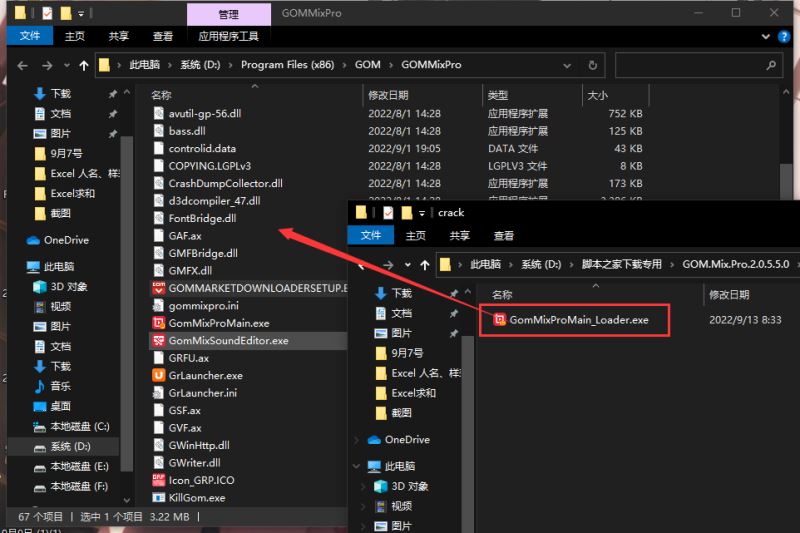Open 共享 tab in GOMMixPro window
Image resolution: width=800 pixels, height=533 pixels.
119,36
